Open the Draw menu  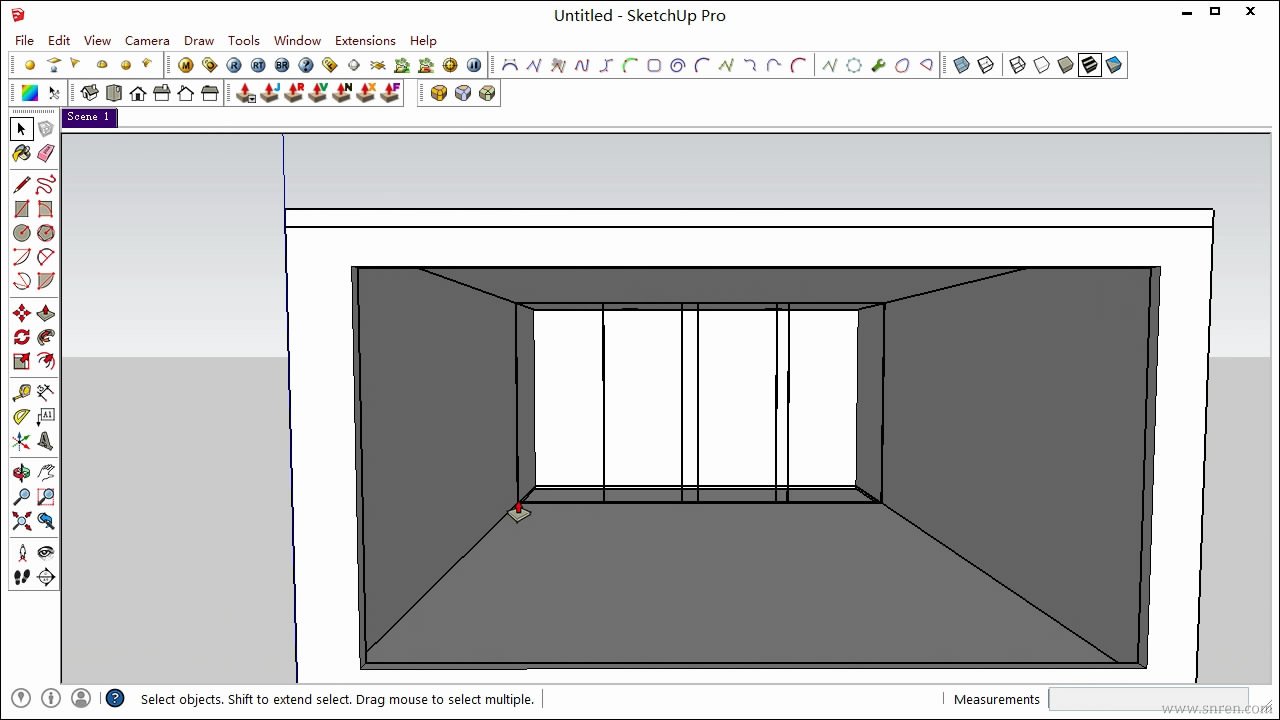[x=199, y=40]
